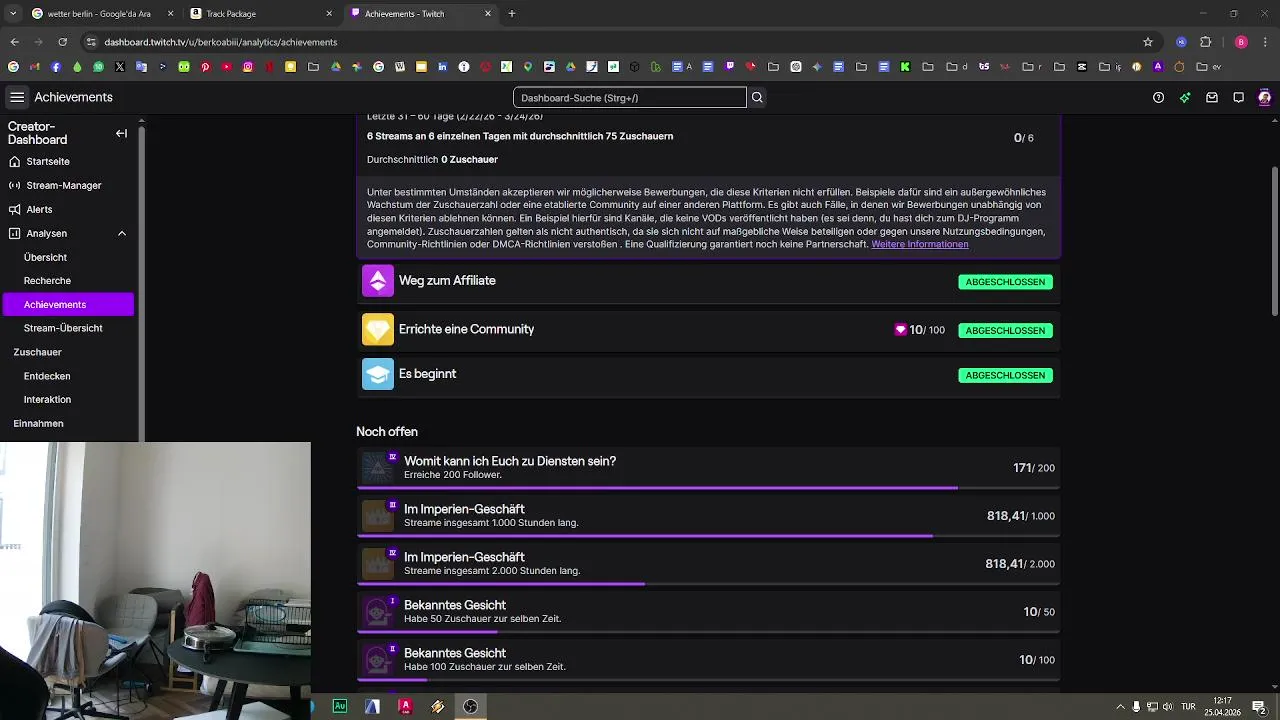Expand the Zuschauer sidebar section

[x=37, y=352]
